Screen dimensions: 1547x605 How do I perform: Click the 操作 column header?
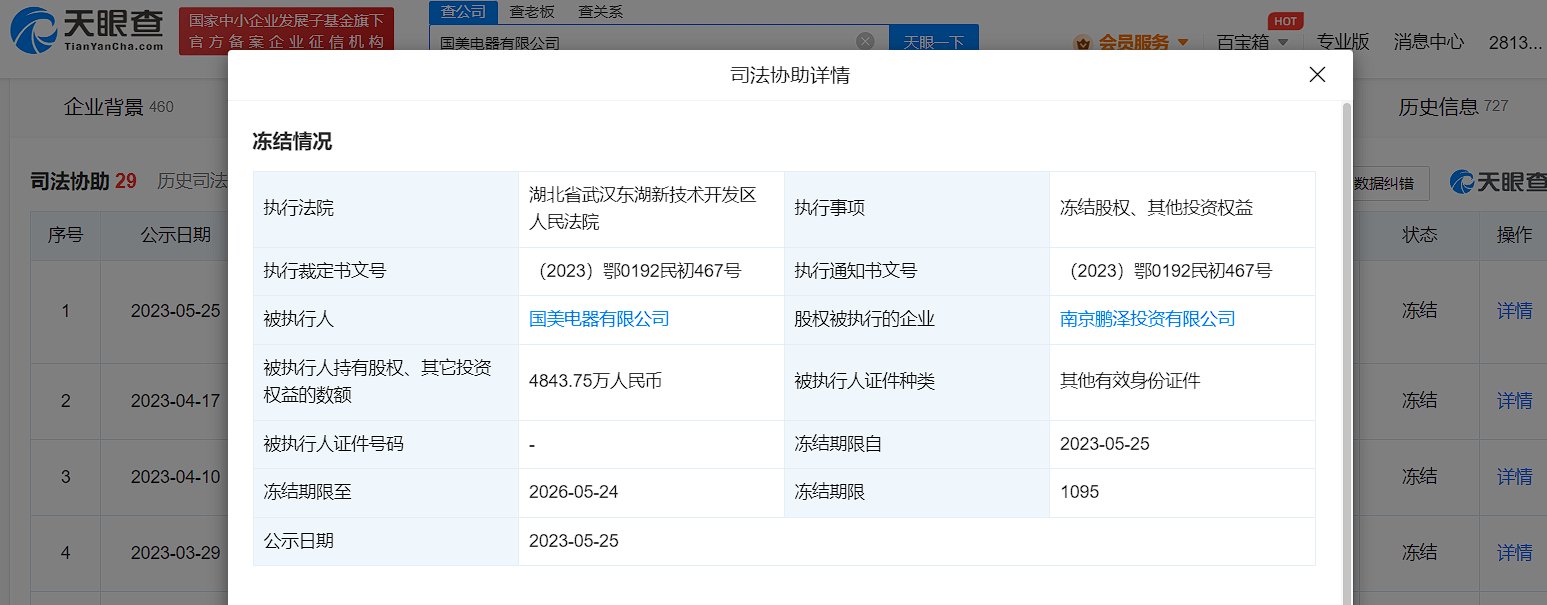coord(1514,235)
